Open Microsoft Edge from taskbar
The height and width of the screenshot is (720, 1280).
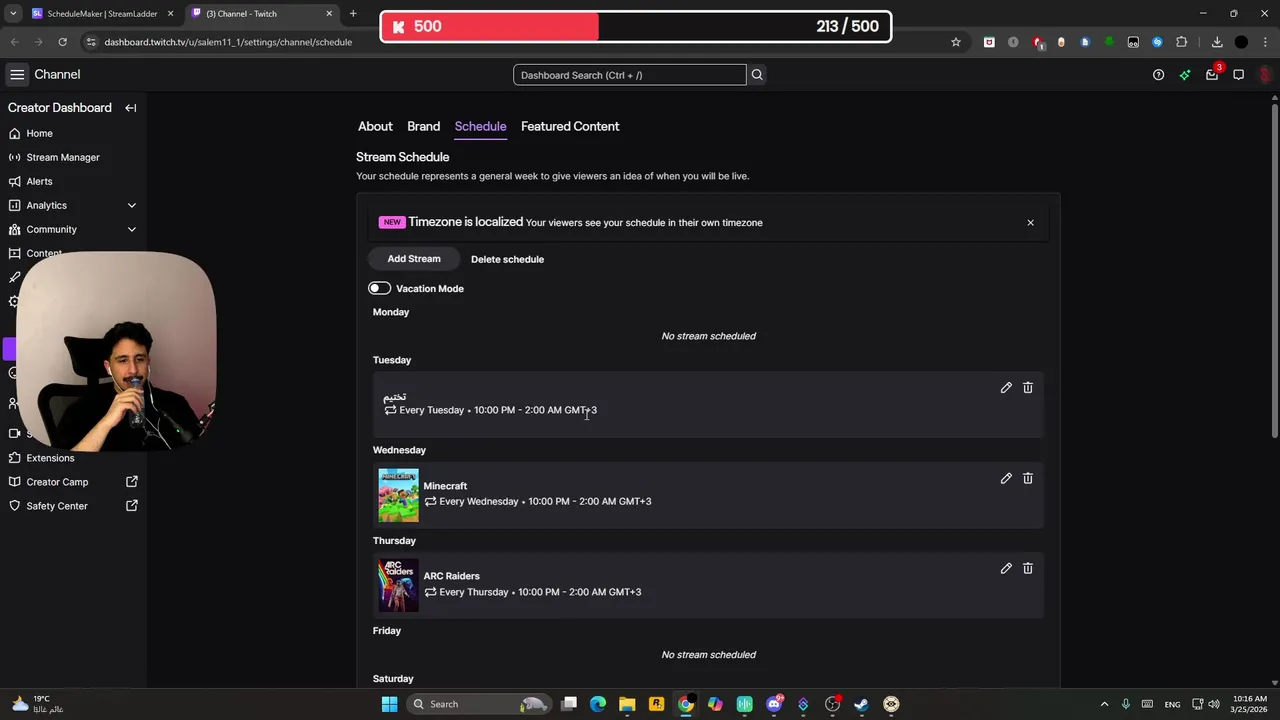(x=598, y=704)
